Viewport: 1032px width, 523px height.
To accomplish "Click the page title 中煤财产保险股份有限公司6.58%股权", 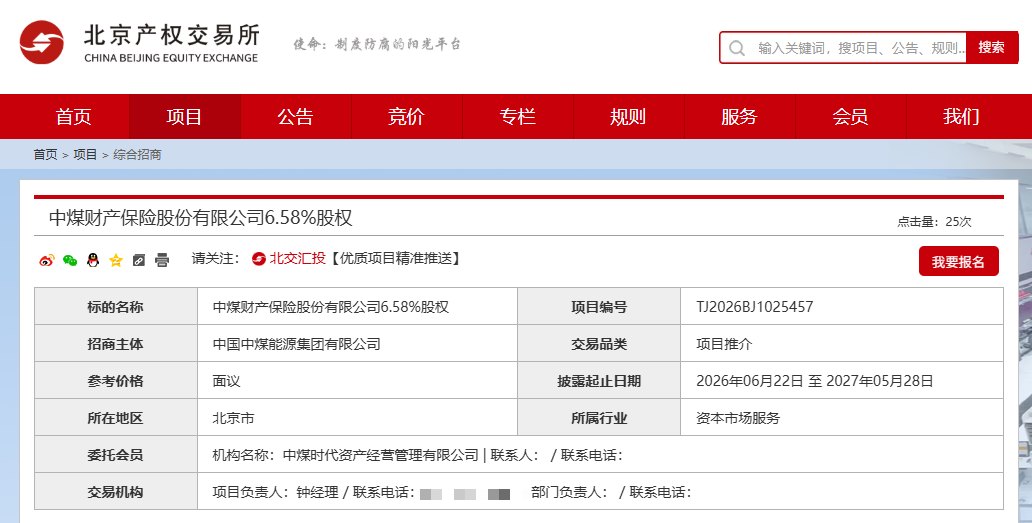I will tap(201, 218).
